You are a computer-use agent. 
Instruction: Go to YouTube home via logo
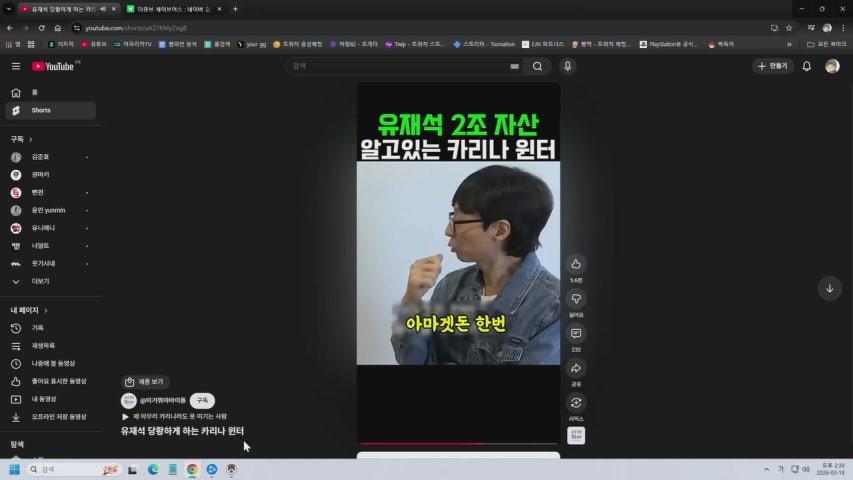point(53,66)
